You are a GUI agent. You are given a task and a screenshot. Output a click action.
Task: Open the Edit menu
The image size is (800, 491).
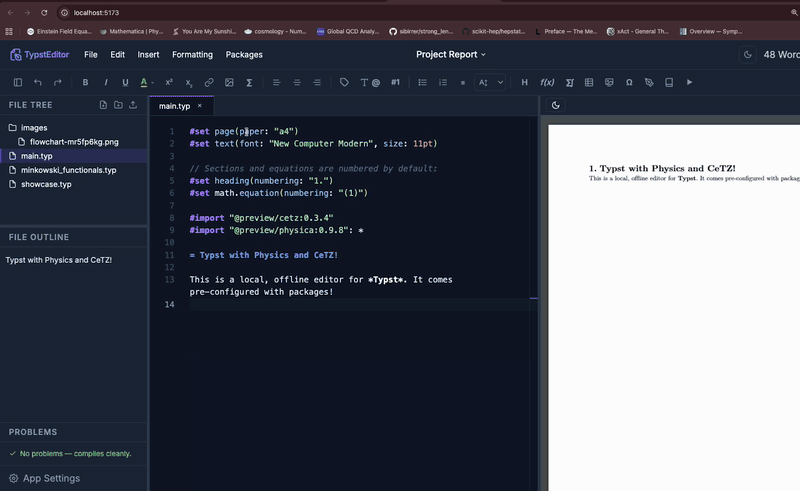[117, 55]
